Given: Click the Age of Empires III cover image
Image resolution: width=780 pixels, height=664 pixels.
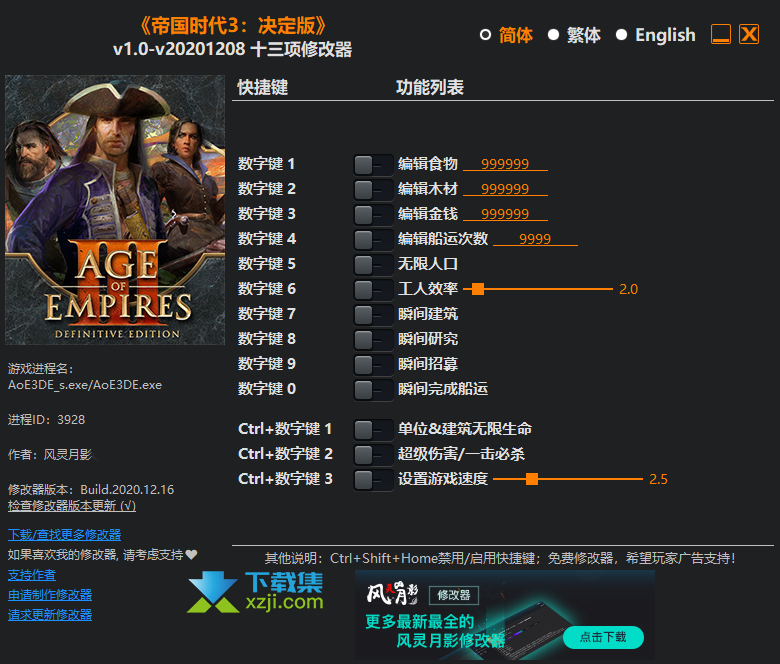Looking at the screenshot, I should pos(115,210).
